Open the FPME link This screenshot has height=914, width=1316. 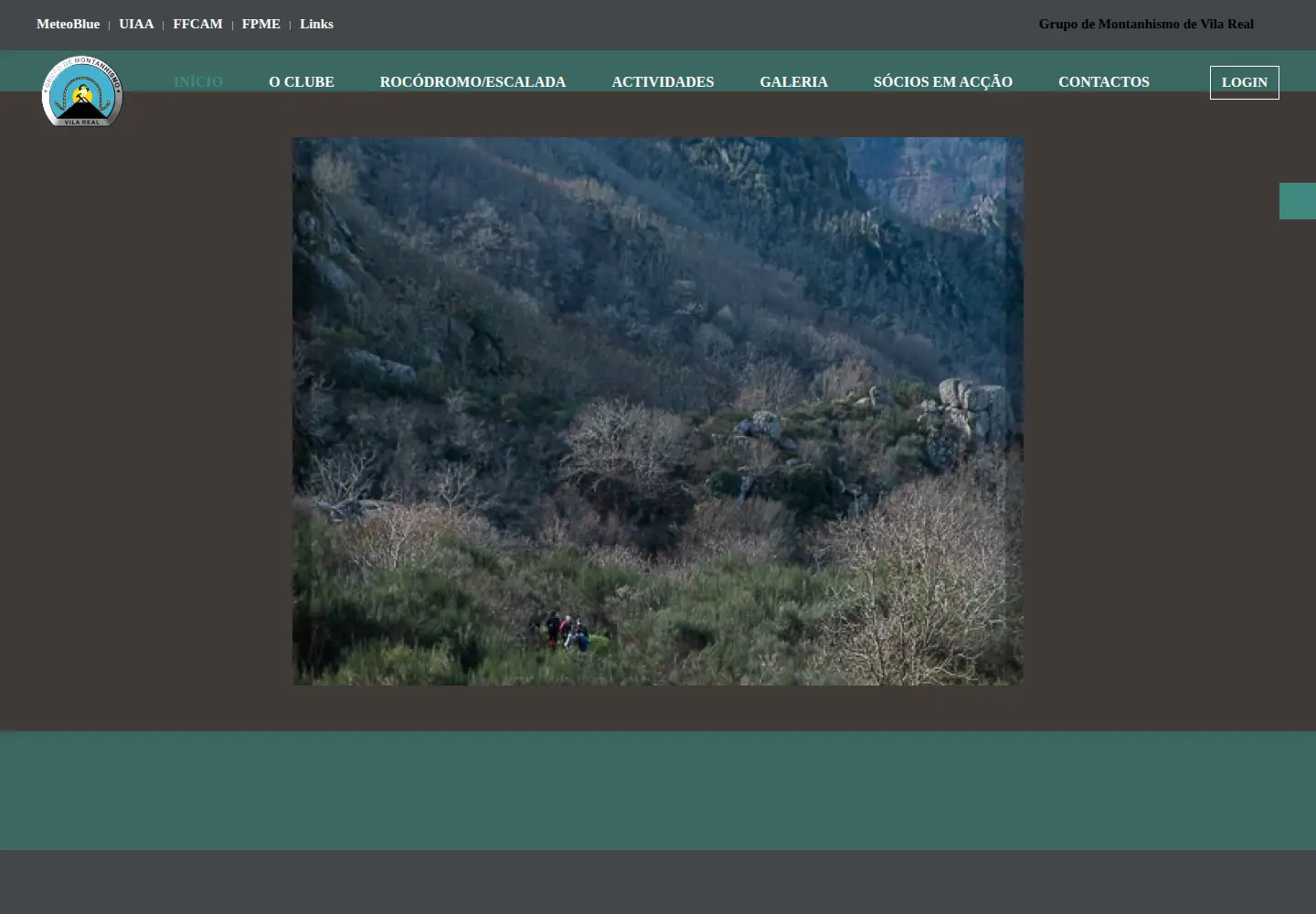[x=261, y=25]
